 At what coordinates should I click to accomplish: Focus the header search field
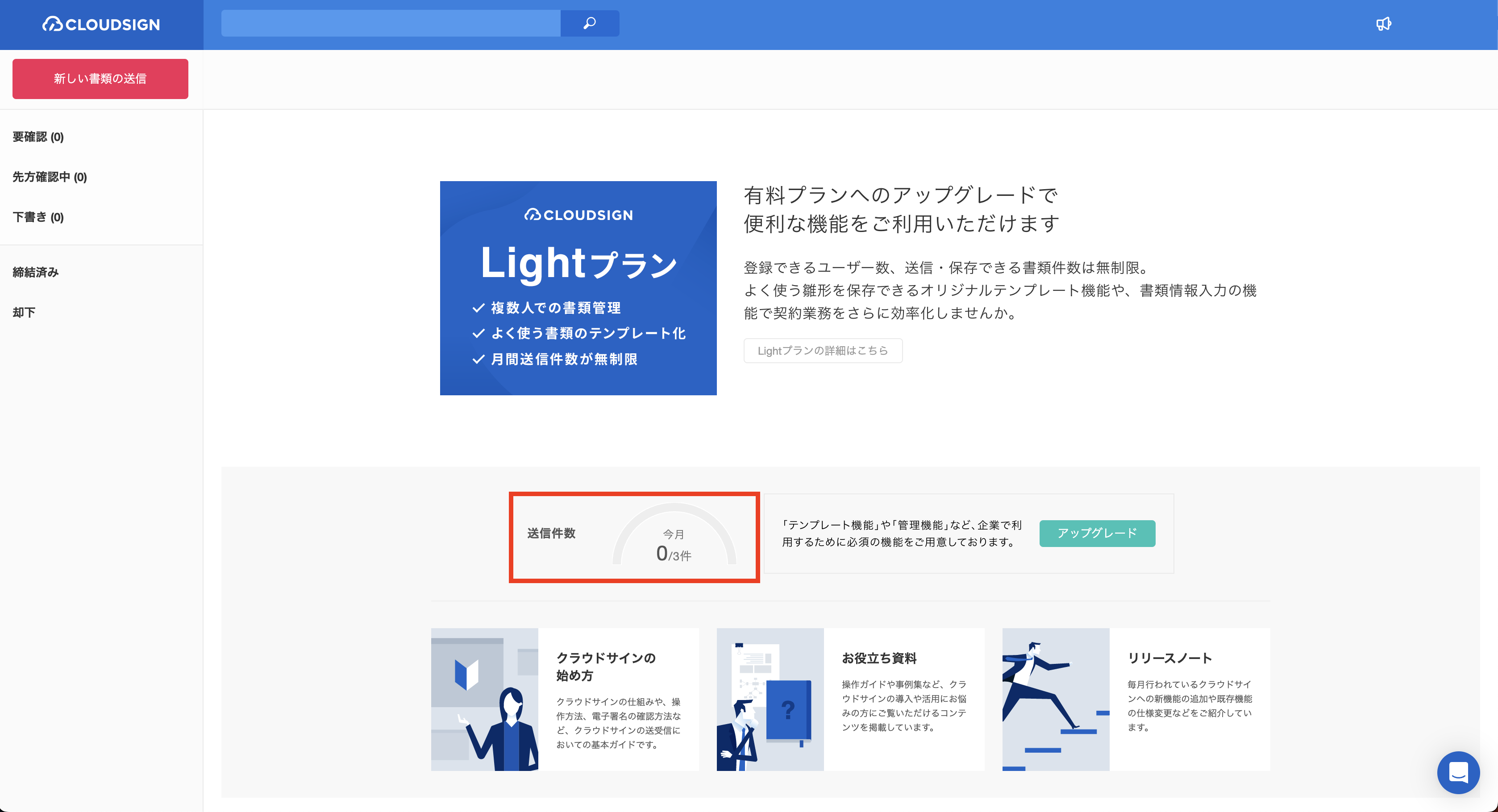click(391, 23)
